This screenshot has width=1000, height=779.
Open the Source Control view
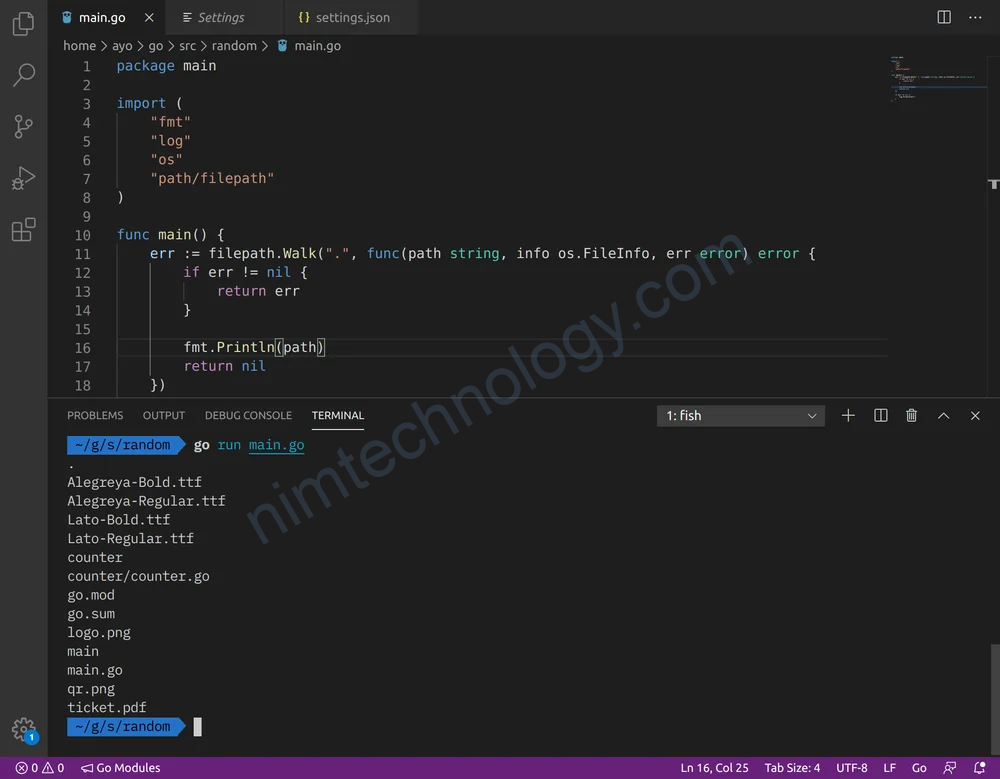pos(23,127)
